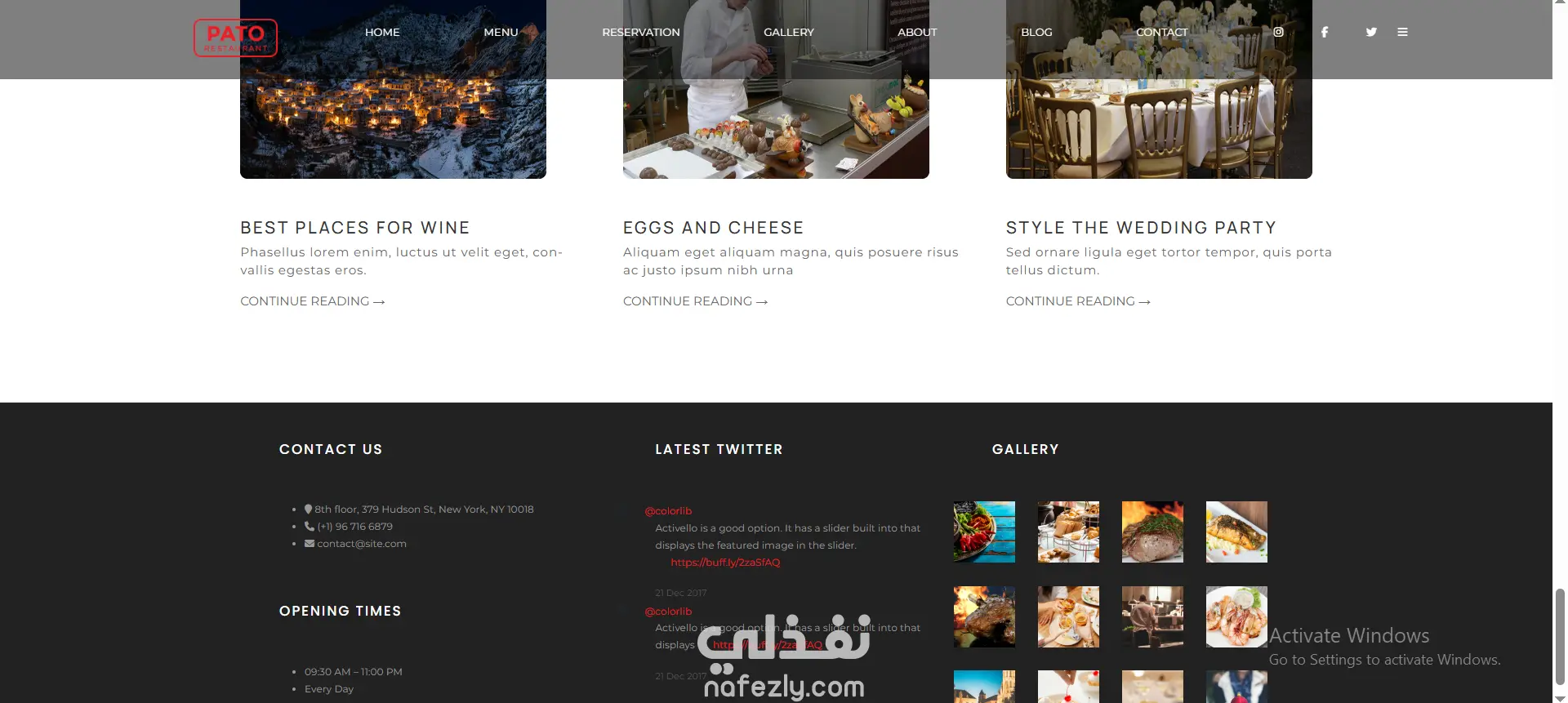
Task: Click the phone number icon entry
Action: click(x=349, y=527)
